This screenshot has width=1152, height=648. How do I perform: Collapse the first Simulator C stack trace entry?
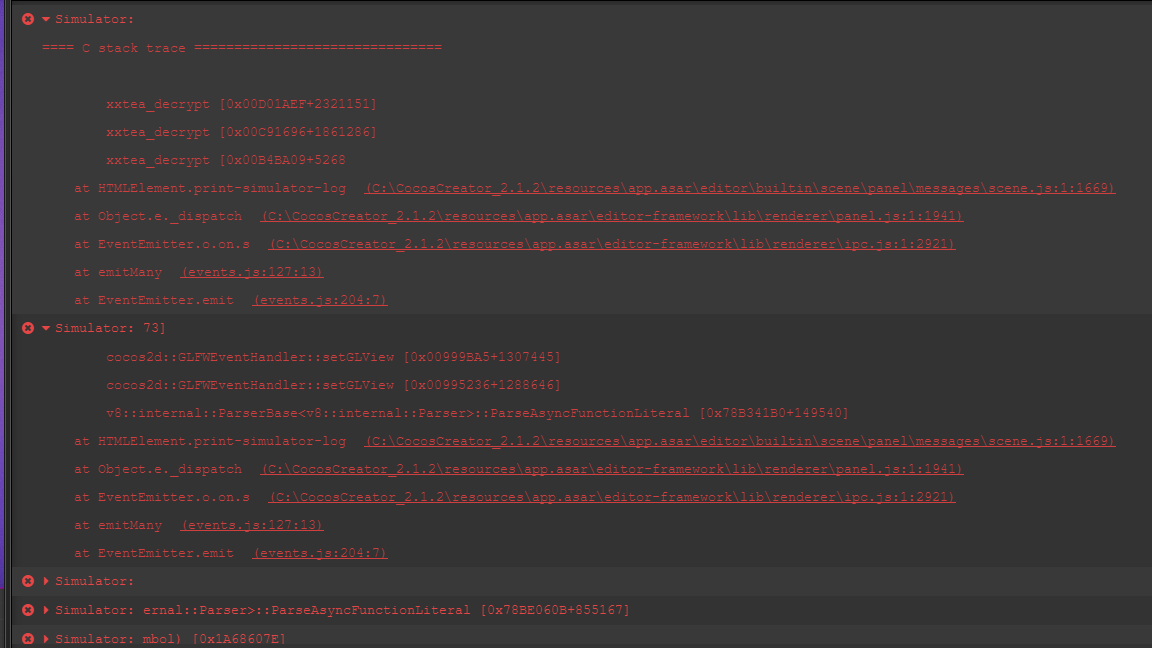click(46, 19)
